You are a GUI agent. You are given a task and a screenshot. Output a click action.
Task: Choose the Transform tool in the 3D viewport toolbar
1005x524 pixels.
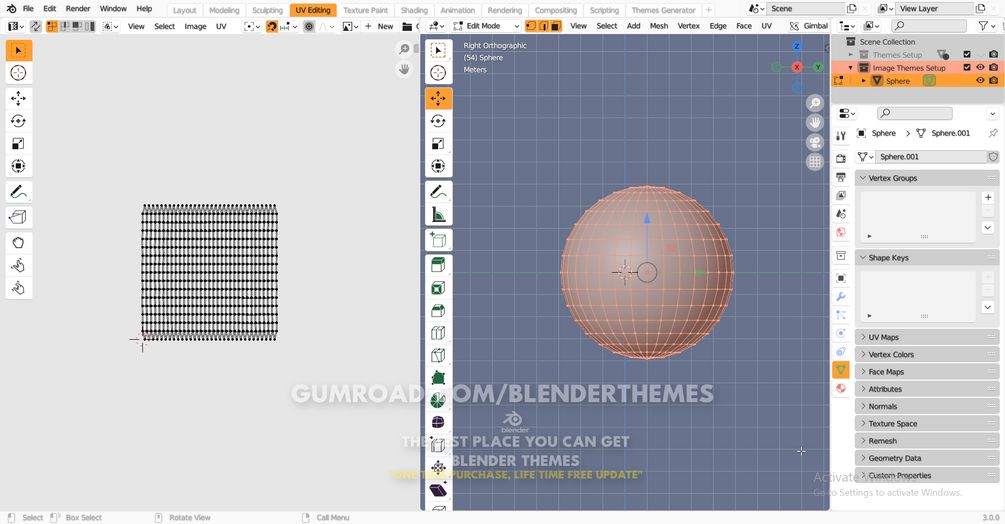[438, 166]
